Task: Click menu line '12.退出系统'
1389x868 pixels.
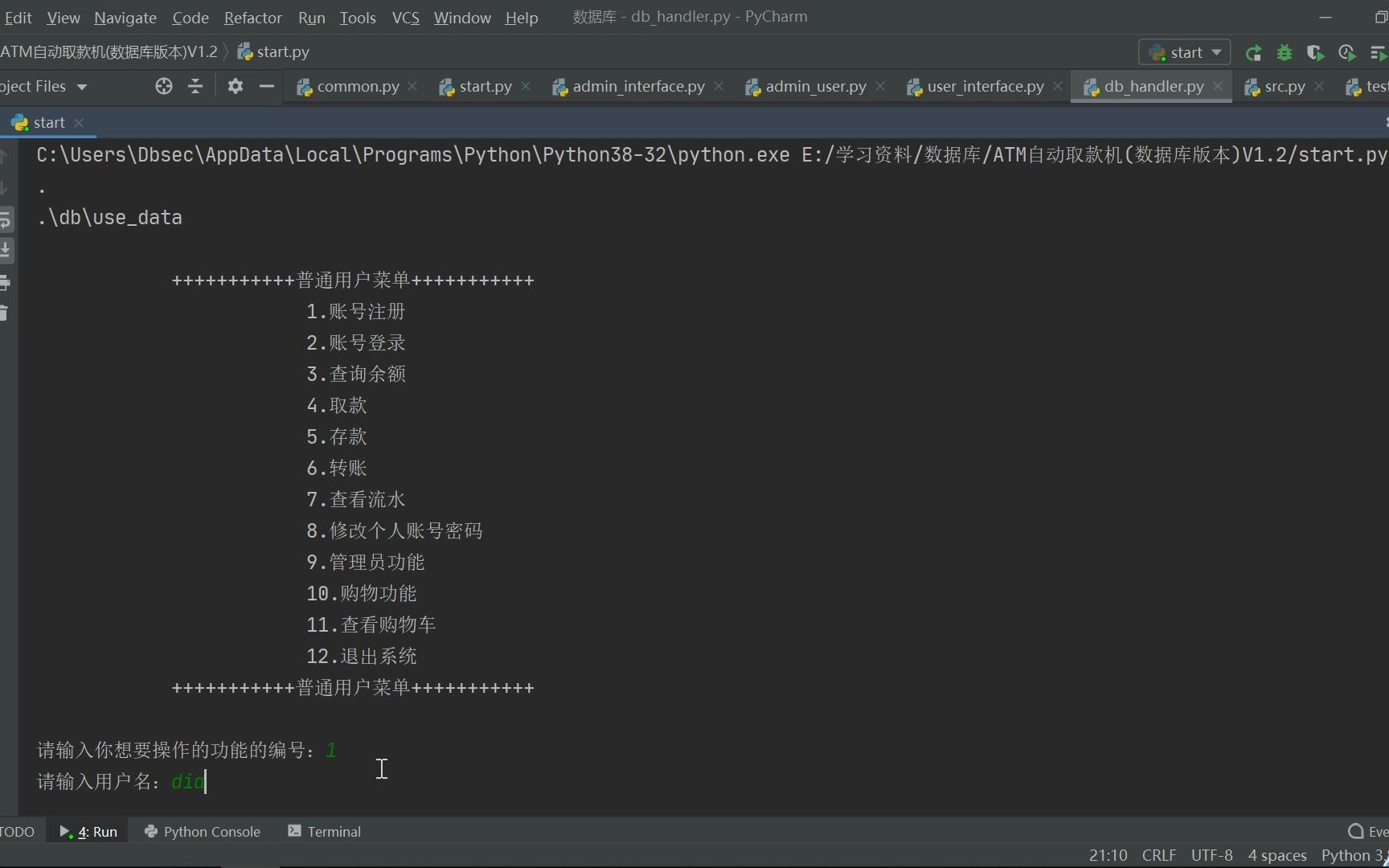Action: point(361,657)
